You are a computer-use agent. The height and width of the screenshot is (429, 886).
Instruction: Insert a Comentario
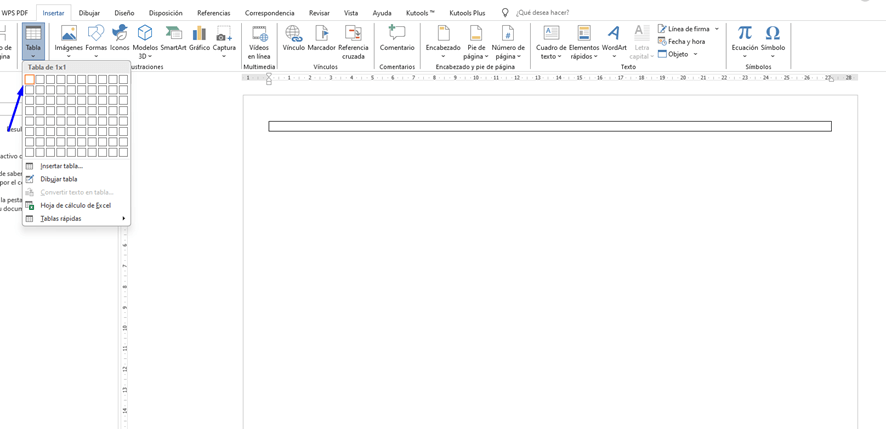click(x=397, y=39)
